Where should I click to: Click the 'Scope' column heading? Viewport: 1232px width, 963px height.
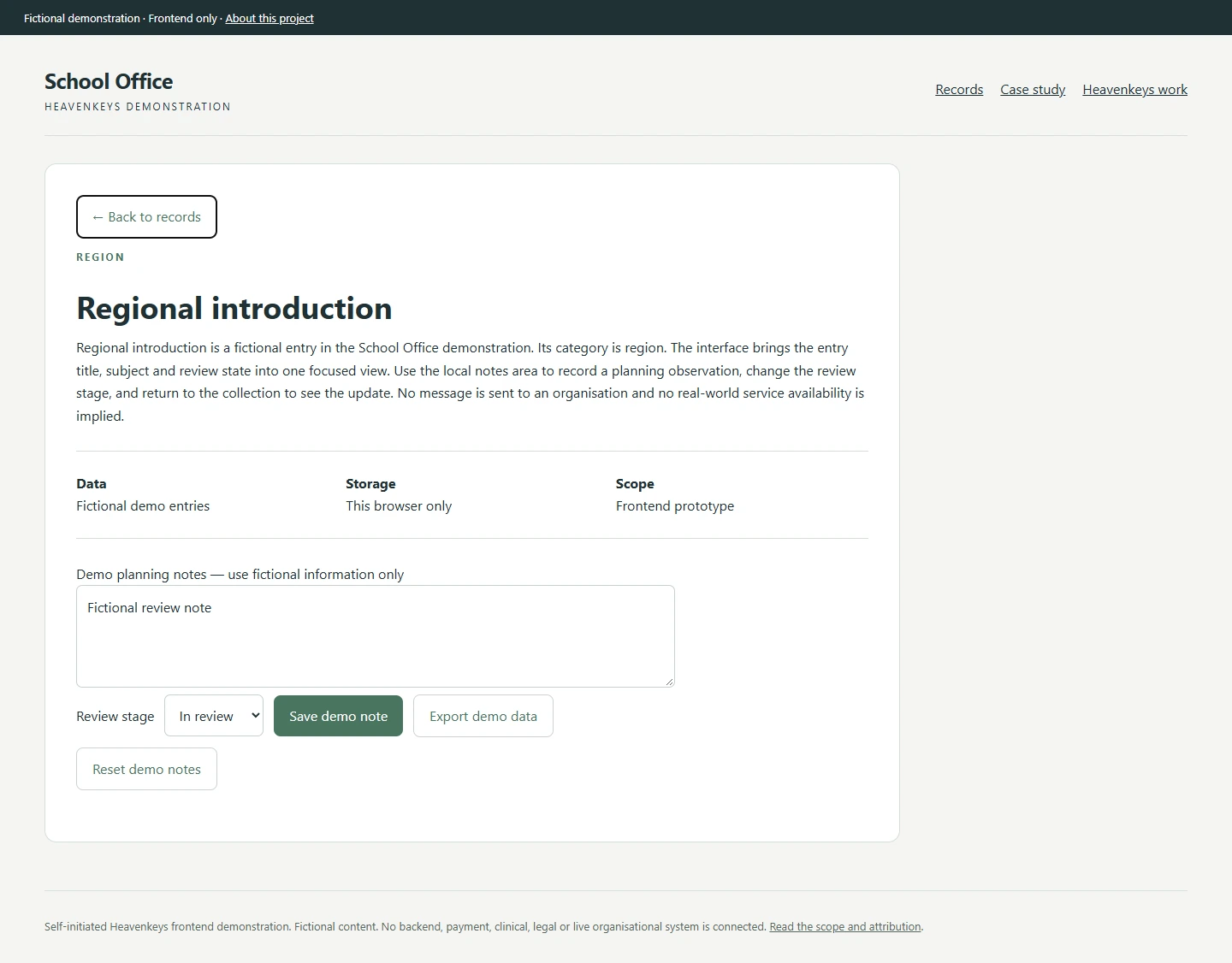(x=635, y=484)
